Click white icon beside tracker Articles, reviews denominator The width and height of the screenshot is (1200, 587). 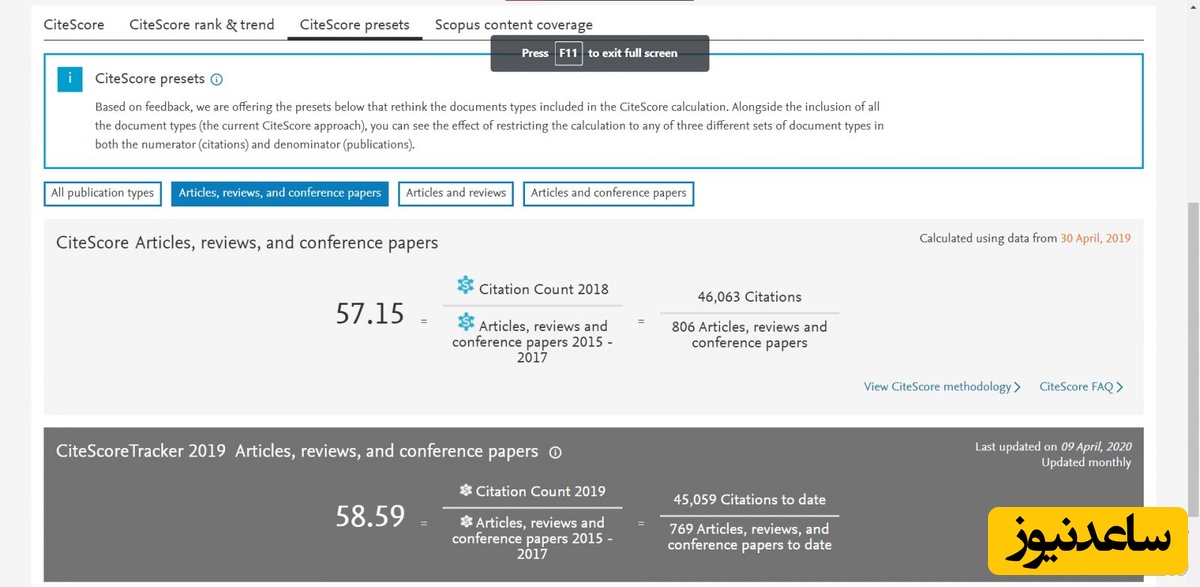pyautogui.click(x=465, y=522)
